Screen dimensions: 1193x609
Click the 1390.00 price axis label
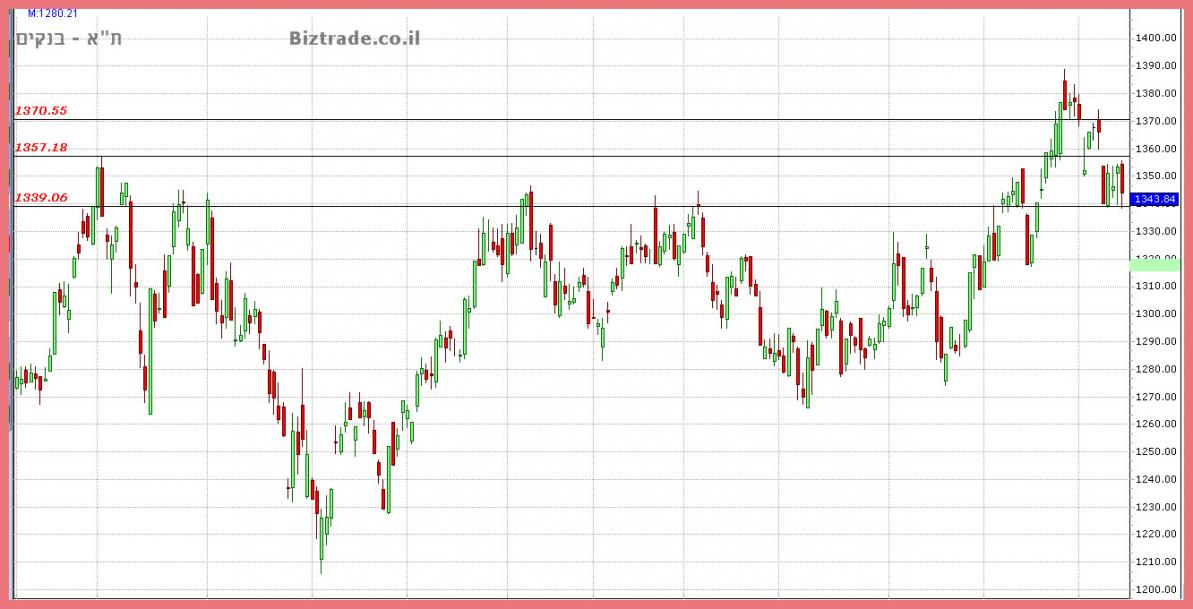1155,66
